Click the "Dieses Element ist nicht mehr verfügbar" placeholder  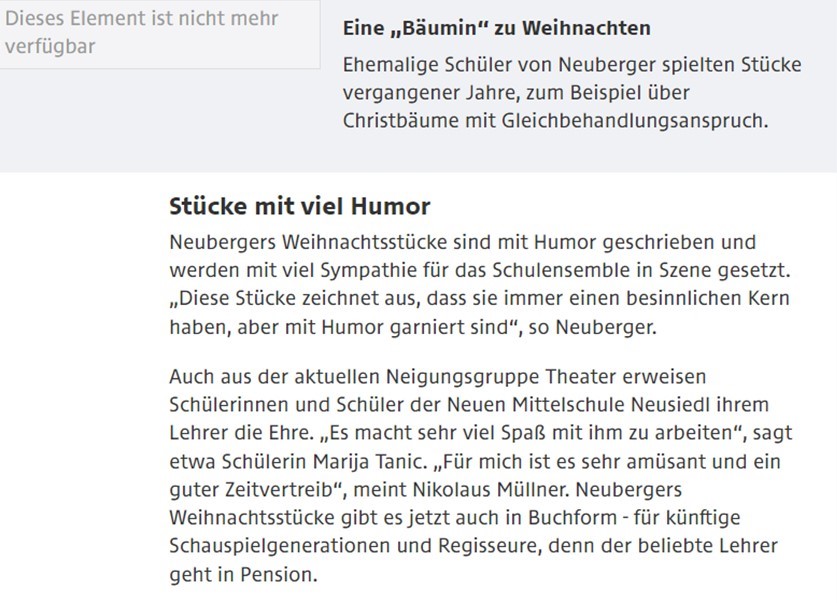[x=140, y=32]
